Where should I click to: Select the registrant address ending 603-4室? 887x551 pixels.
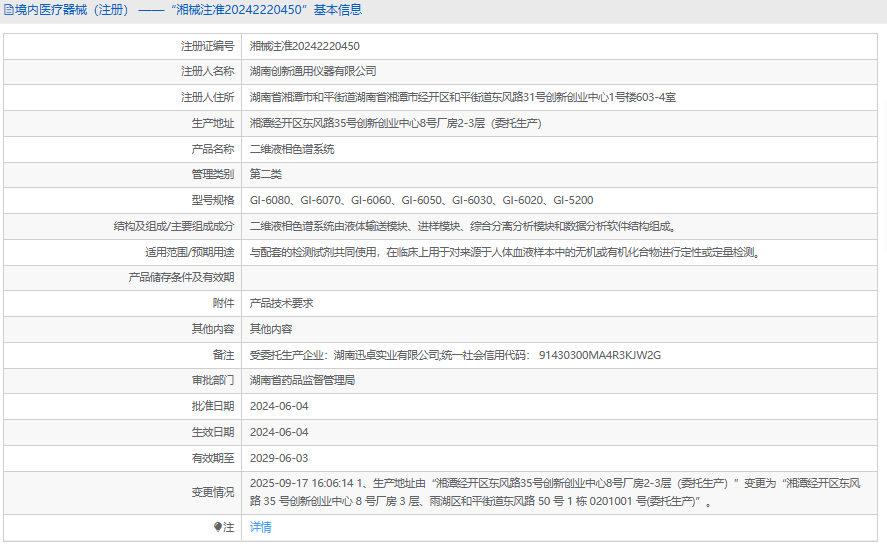click(x=463, y=97)
